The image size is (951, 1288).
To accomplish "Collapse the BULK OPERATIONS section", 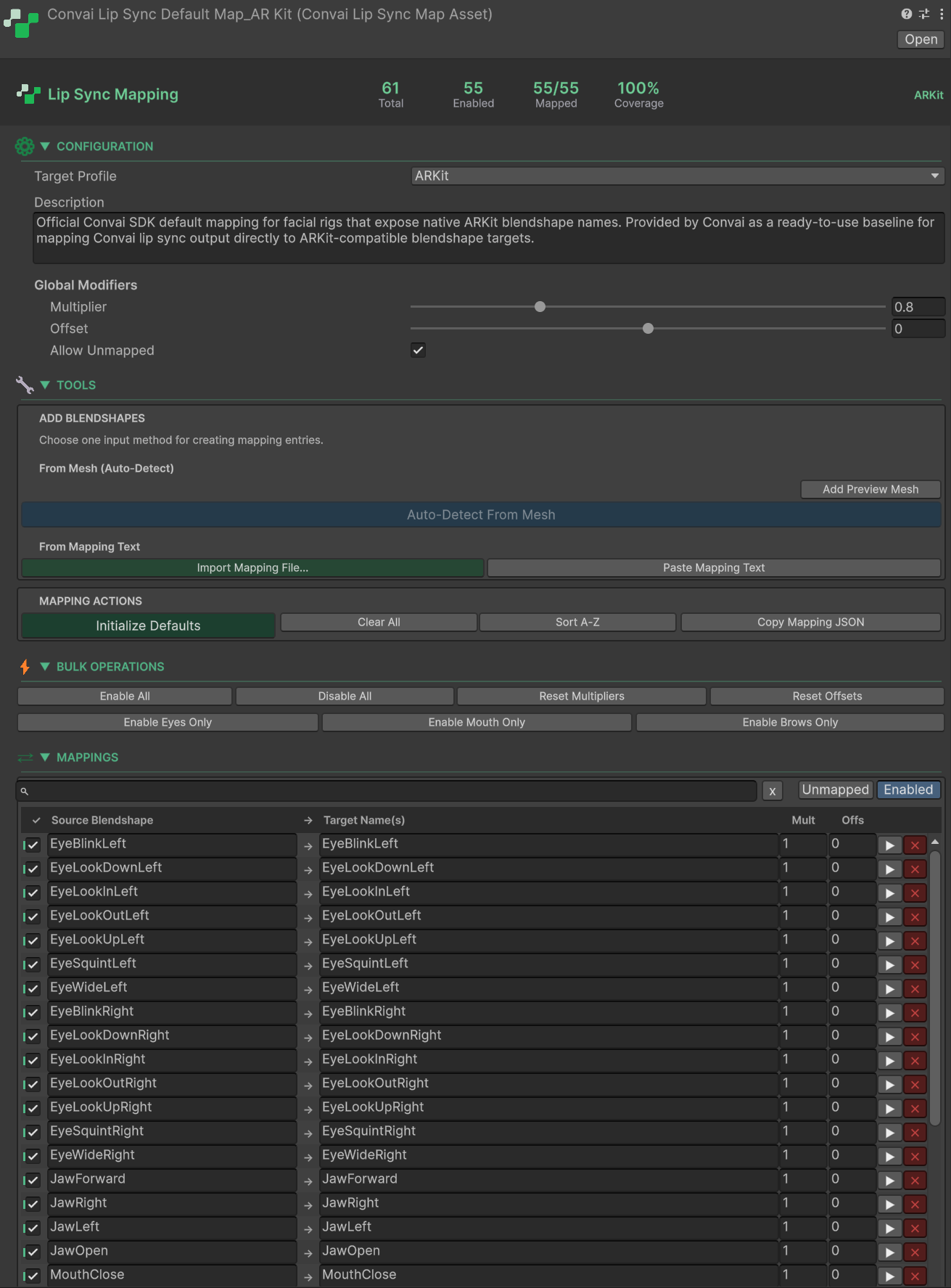I will coord(45,667).
